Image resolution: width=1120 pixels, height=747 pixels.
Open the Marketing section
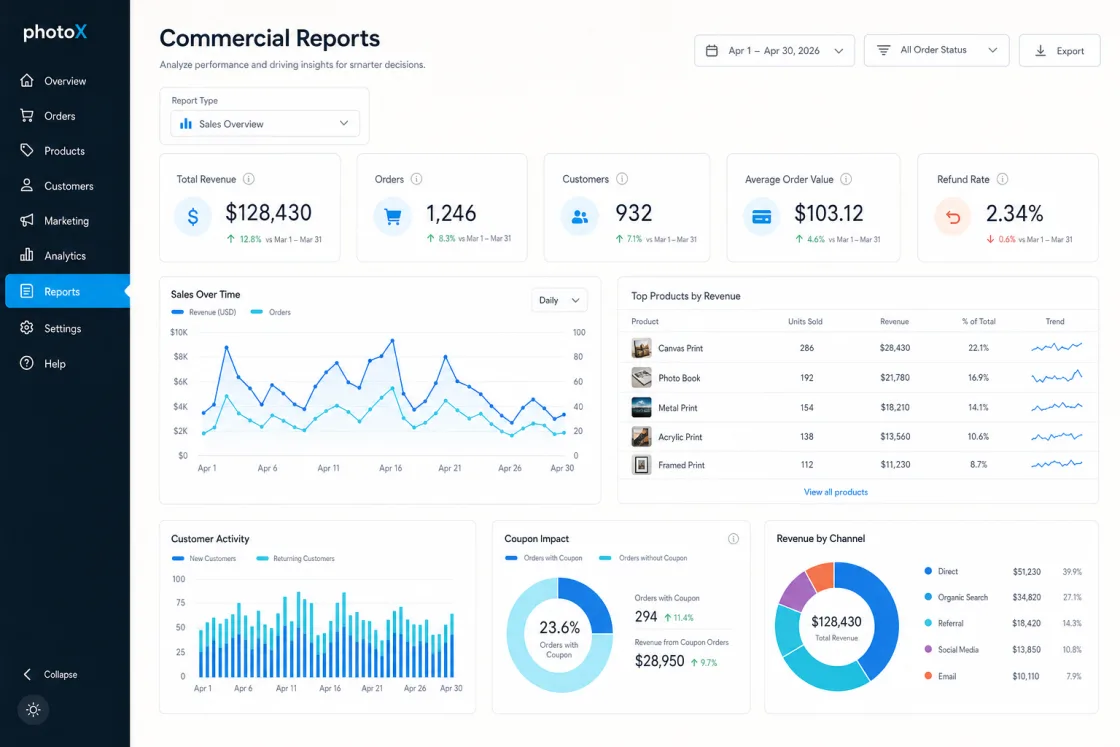click(x=66, y=221)
